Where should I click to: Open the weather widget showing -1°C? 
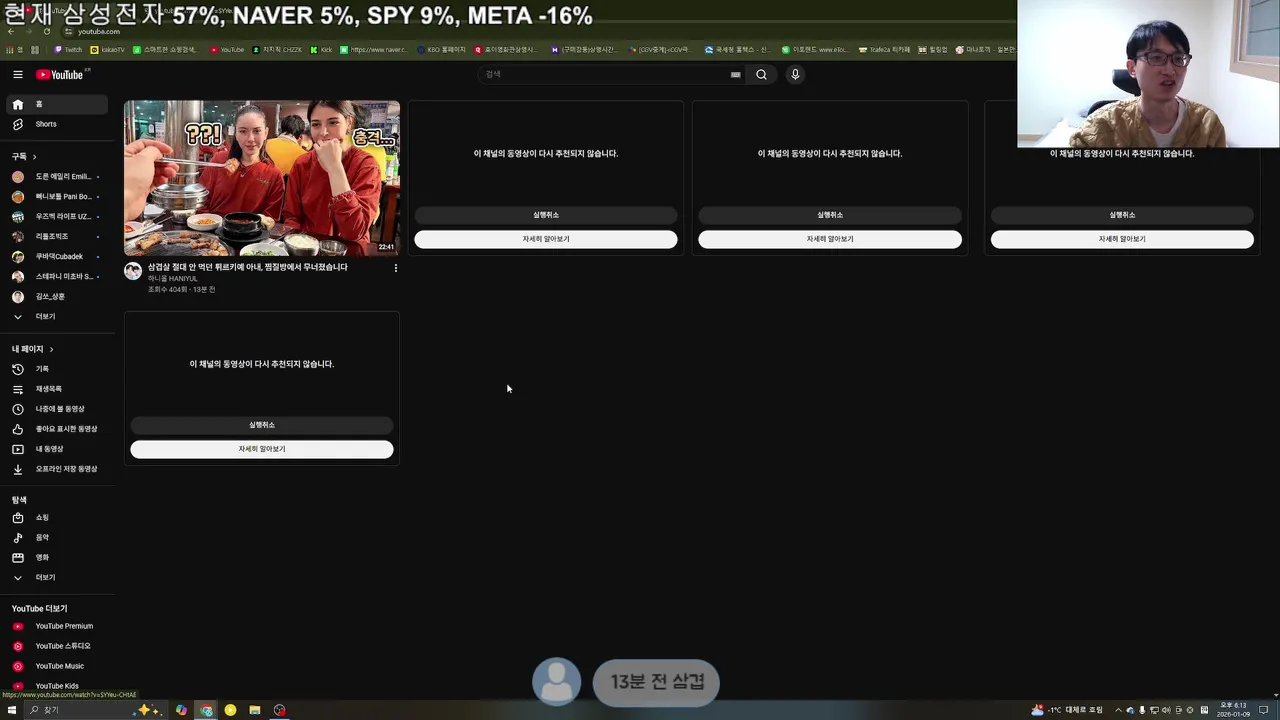point(1067,710)
